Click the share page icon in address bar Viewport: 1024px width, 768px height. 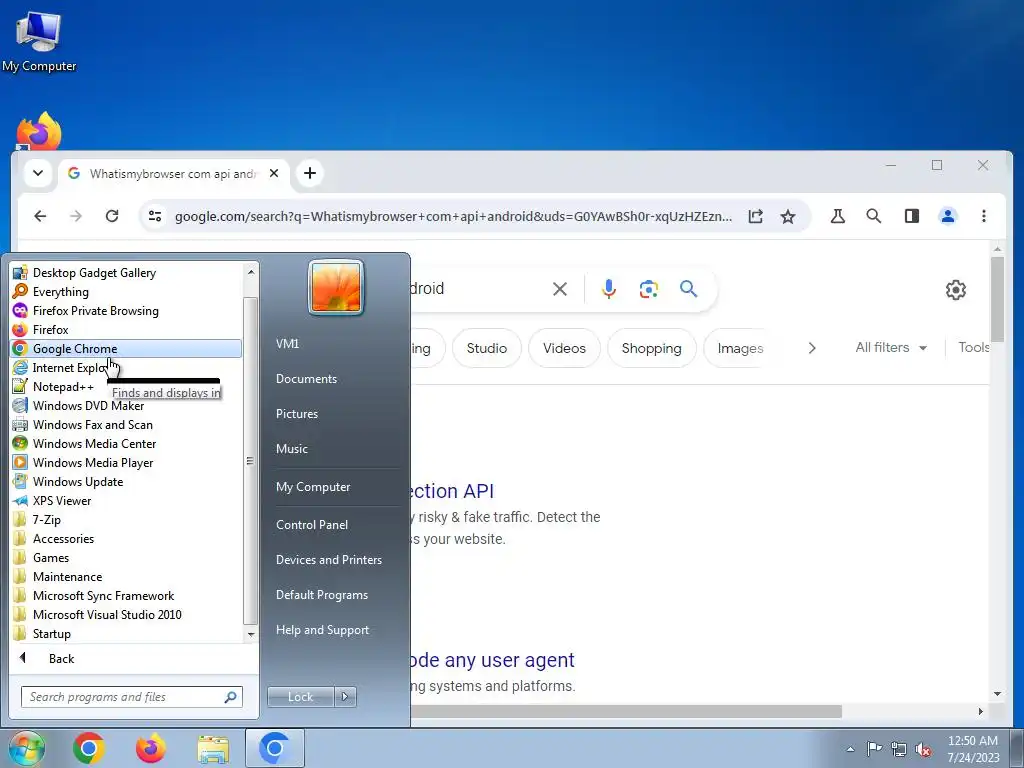pyautogui.click(x=756, y=216)
